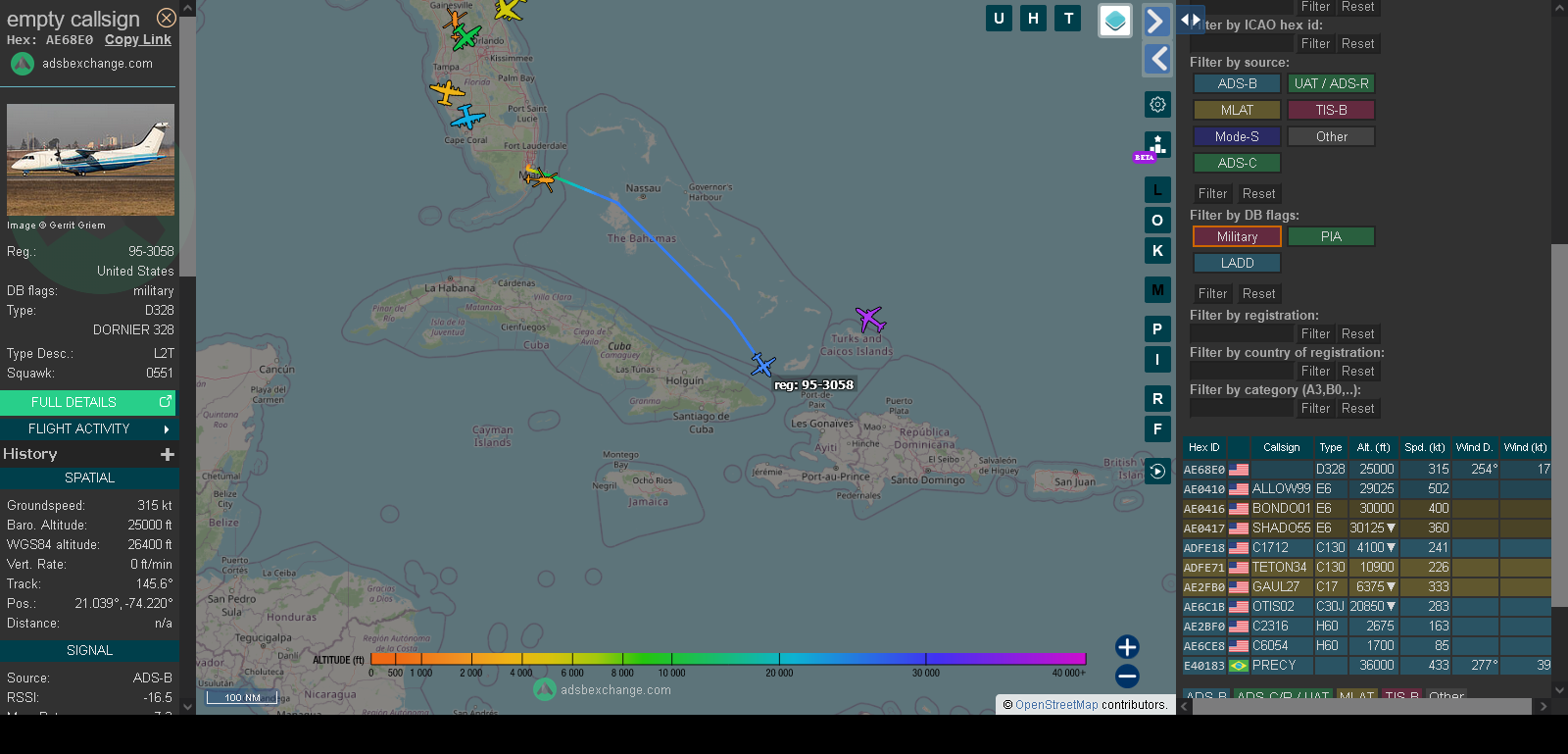The height and width of the screenshot is (754, 1568).
Task: Toggle the H map button
Action: (1033, 18)
